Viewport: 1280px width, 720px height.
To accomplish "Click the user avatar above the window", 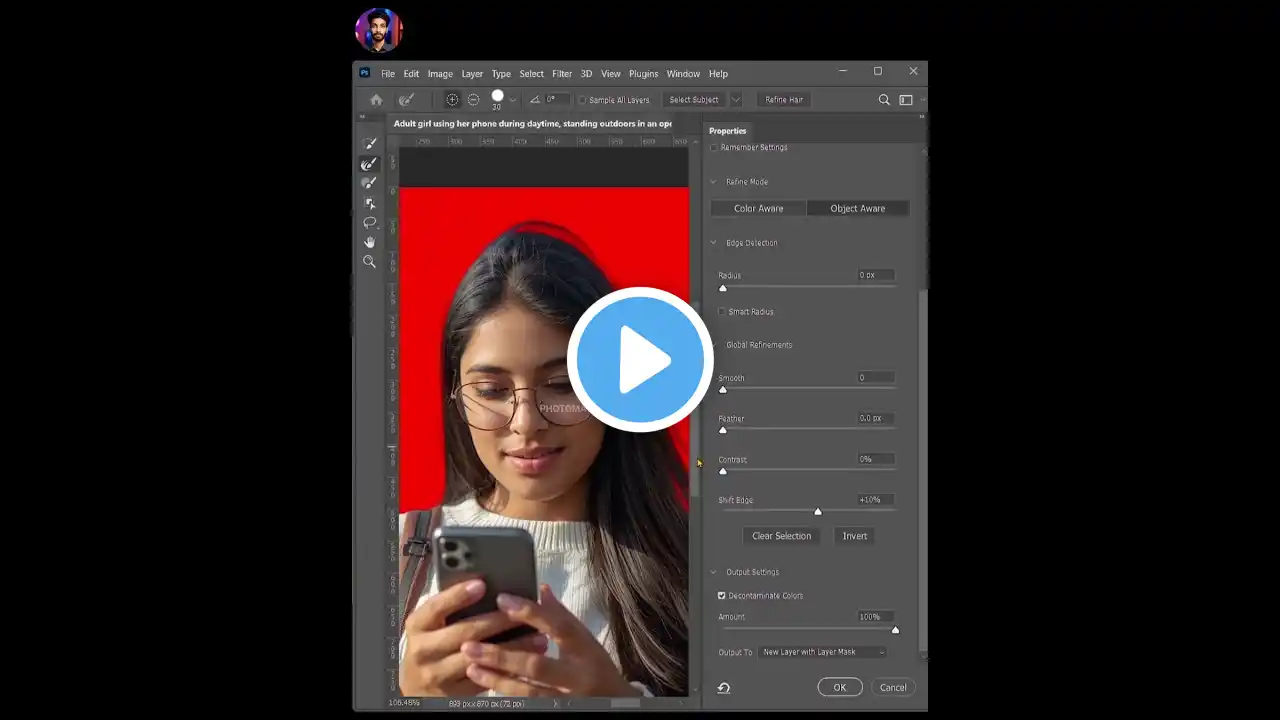I will [379, 30].
